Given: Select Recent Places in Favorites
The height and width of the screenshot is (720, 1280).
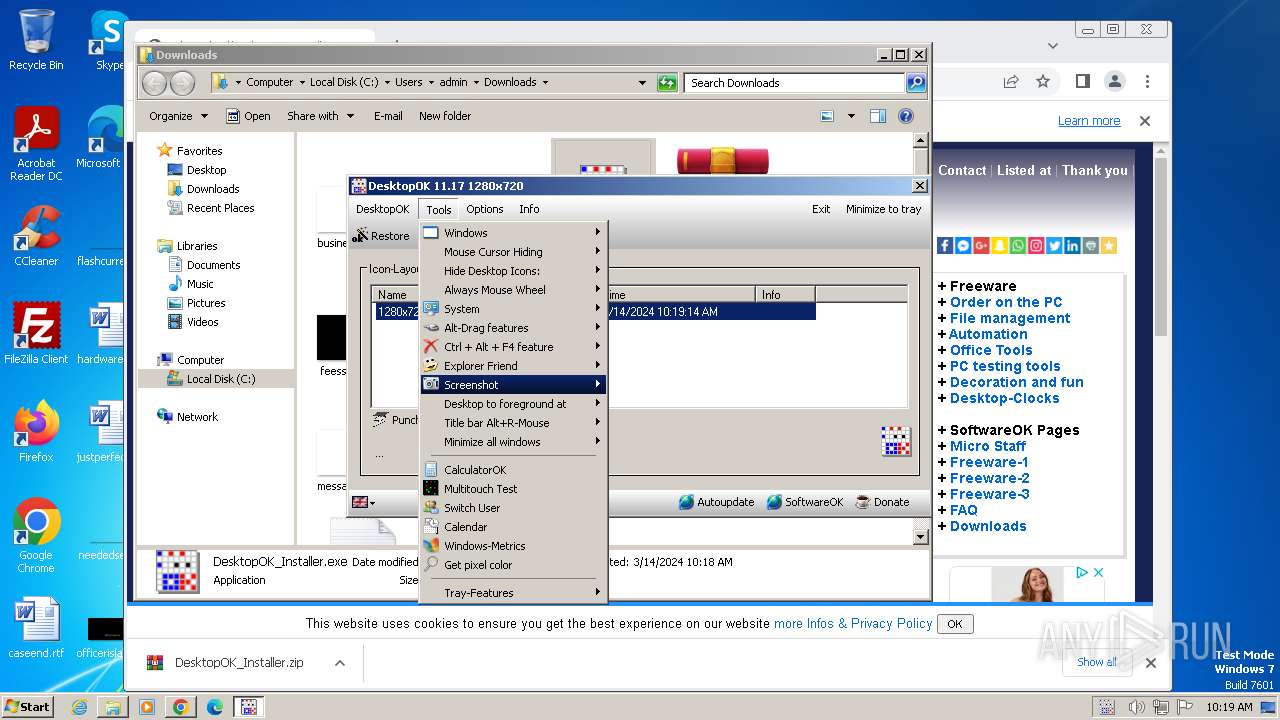Looking at the screenshot, I should pyautogui.click(x=220, y=208).
